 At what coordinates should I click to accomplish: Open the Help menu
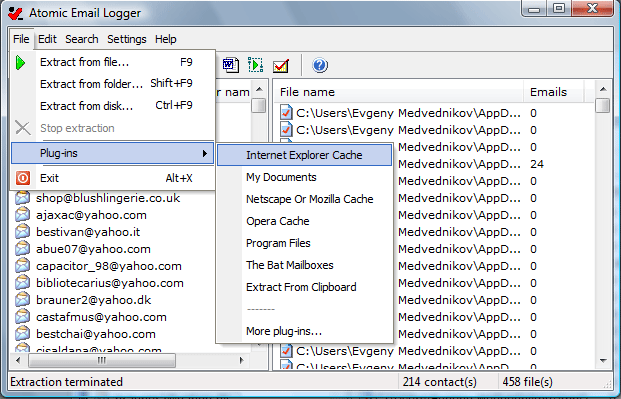166,39
